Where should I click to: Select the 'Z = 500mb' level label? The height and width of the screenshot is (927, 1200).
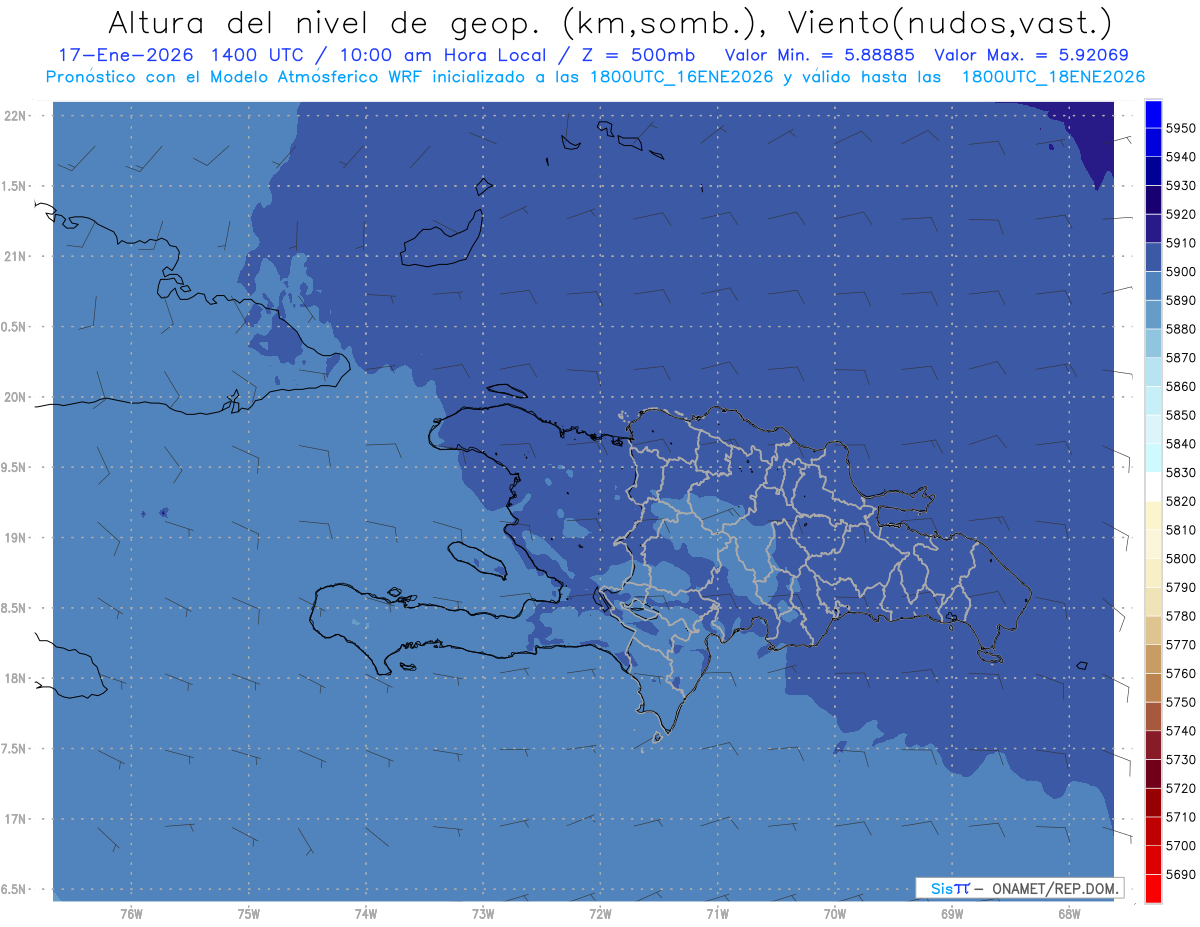[639, 55]
